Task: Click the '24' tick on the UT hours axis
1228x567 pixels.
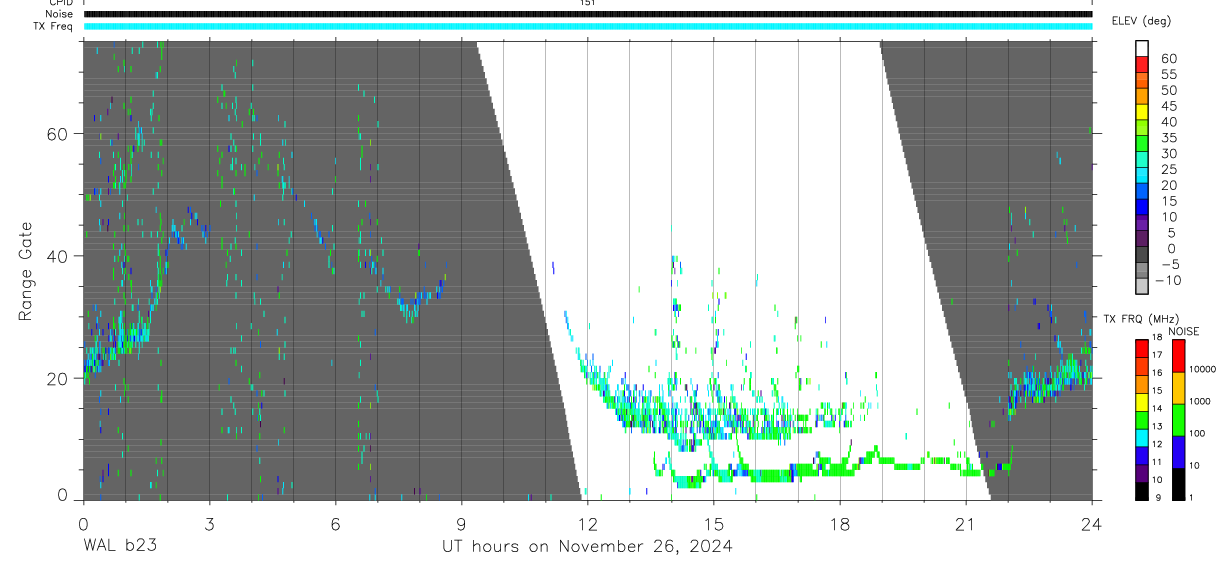Action: coord(1092,523)
